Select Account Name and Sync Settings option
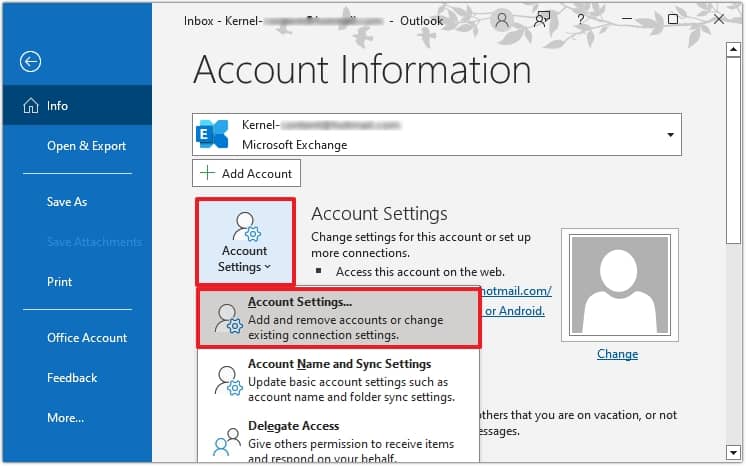The height and width of the screenshot is (466, 746). coord(339,380)
